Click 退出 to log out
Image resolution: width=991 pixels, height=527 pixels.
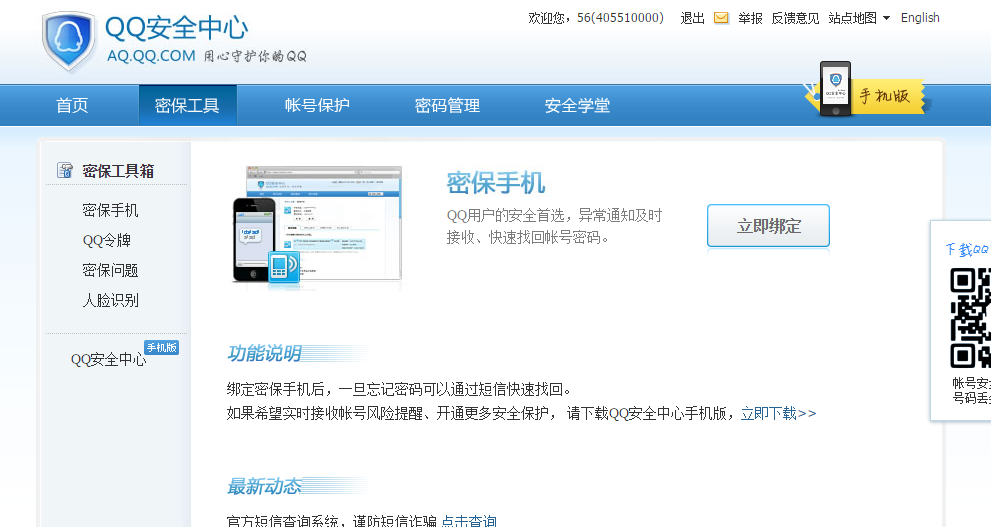coord(692,18)
